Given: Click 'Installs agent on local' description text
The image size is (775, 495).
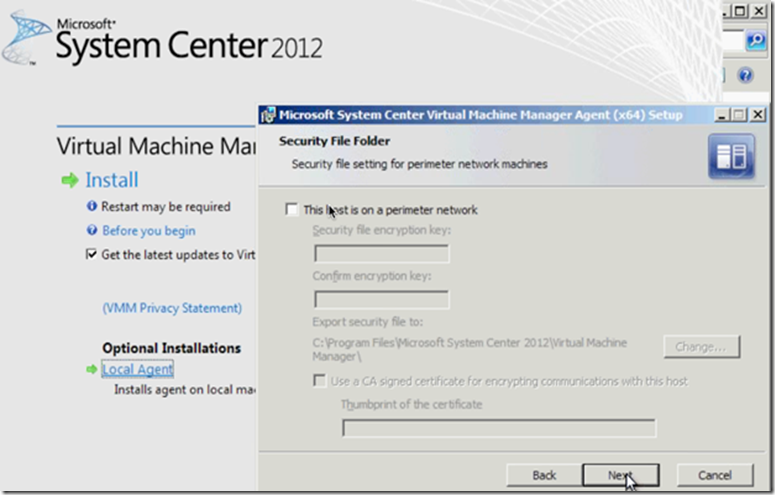Looking at the screenshot, I should pos(185,390).
